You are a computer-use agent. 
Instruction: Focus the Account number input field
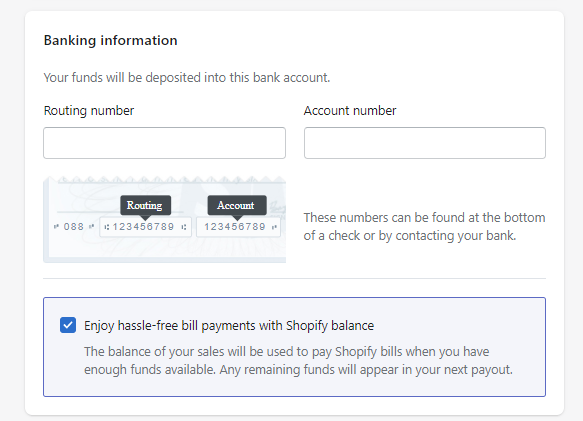coord(425,143)
